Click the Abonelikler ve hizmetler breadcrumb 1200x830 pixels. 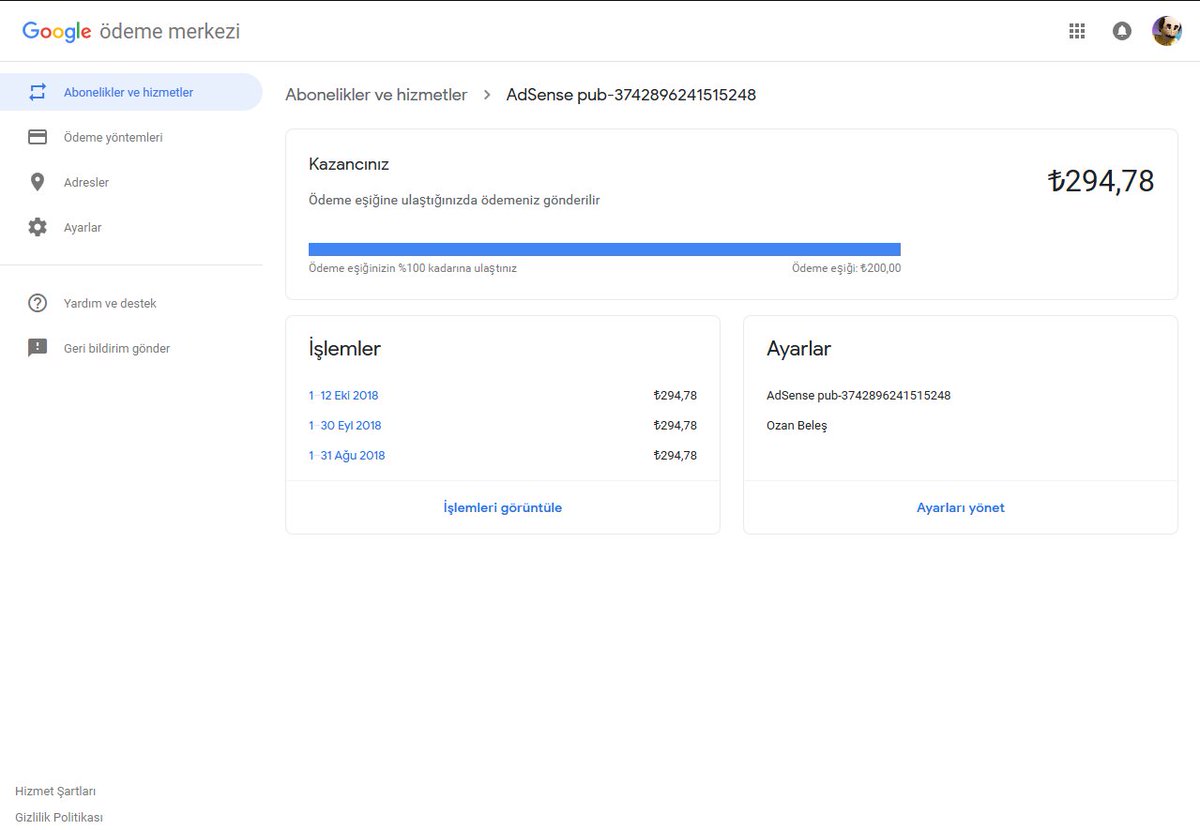[376, 95]
